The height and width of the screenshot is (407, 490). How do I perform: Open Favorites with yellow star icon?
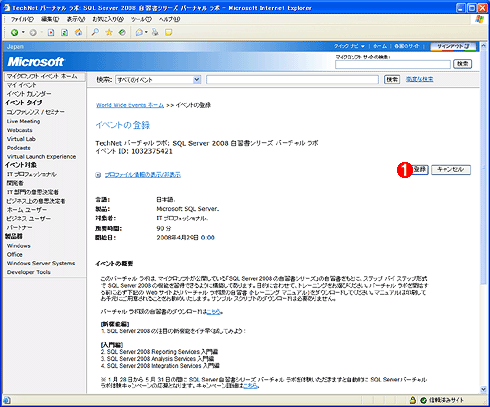point(109,32)
